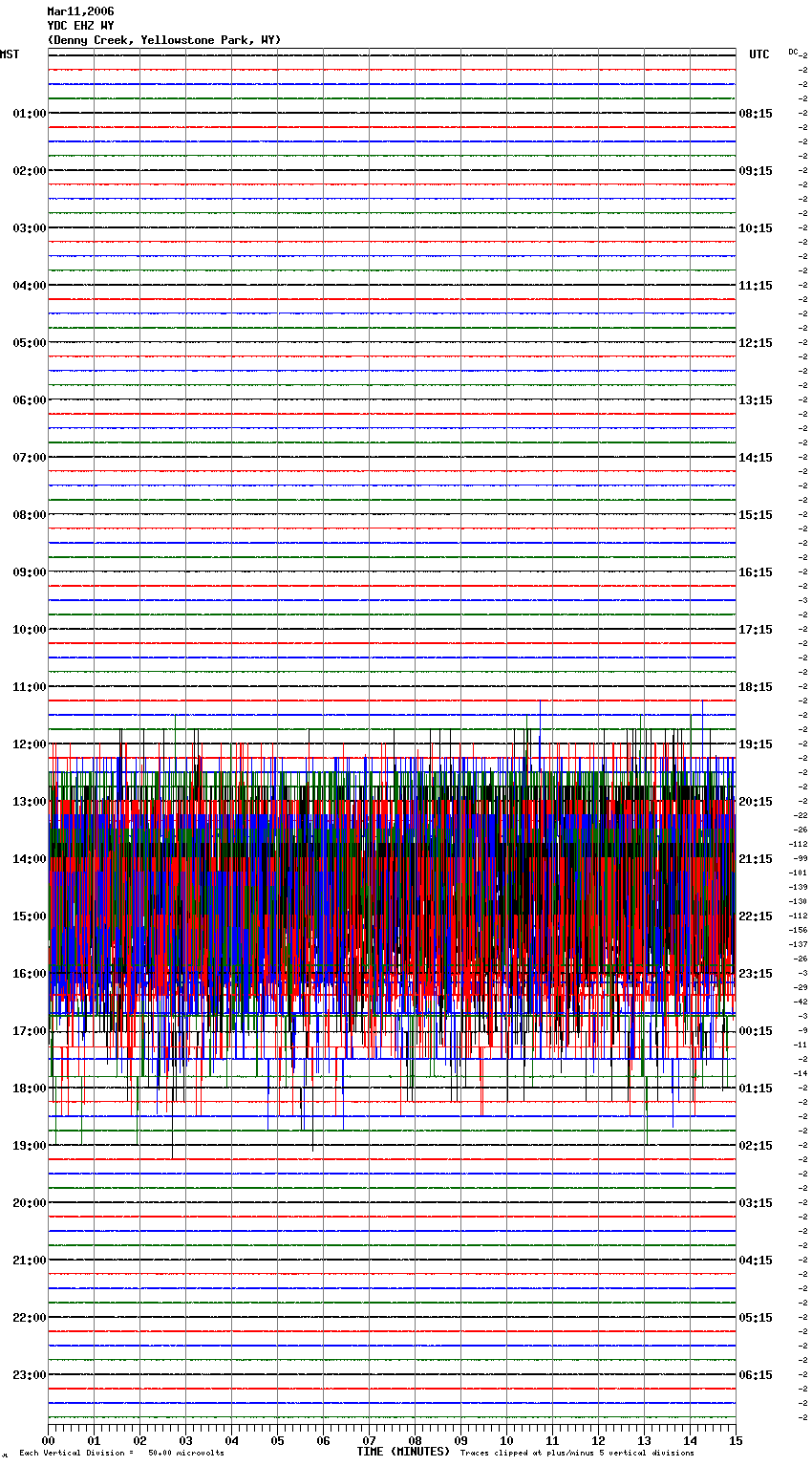
Task: Click the 00:15 UTC time label
Action: pos(756,1031)
